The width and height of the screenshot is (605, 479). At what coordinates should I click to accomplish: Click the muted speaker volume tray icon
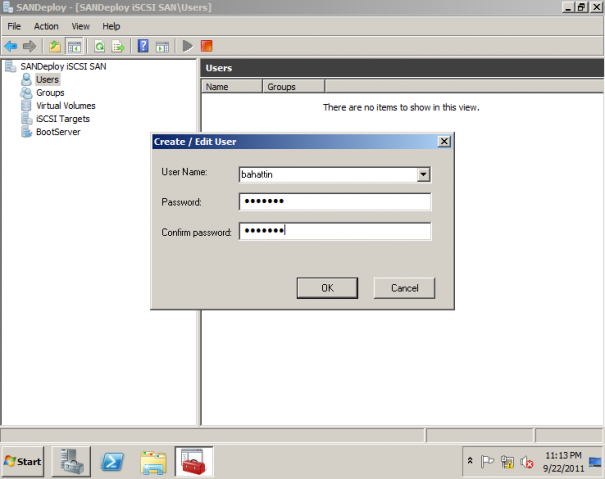click(527, 462)
